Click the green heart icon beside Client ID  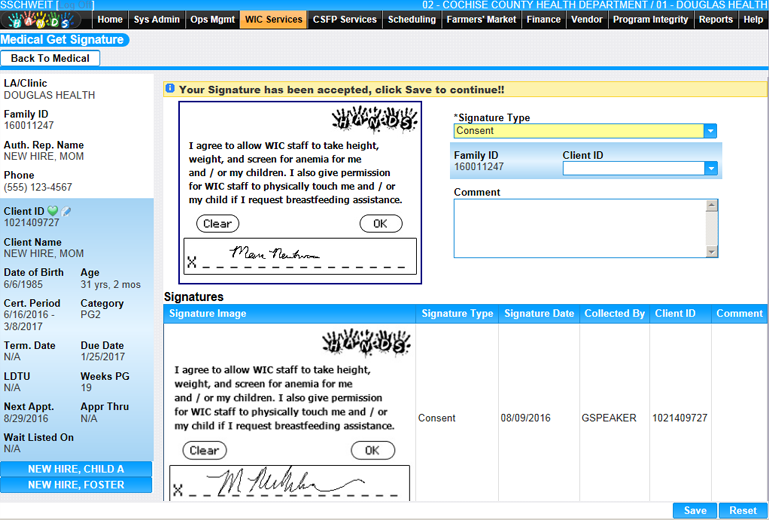(53, 211)
